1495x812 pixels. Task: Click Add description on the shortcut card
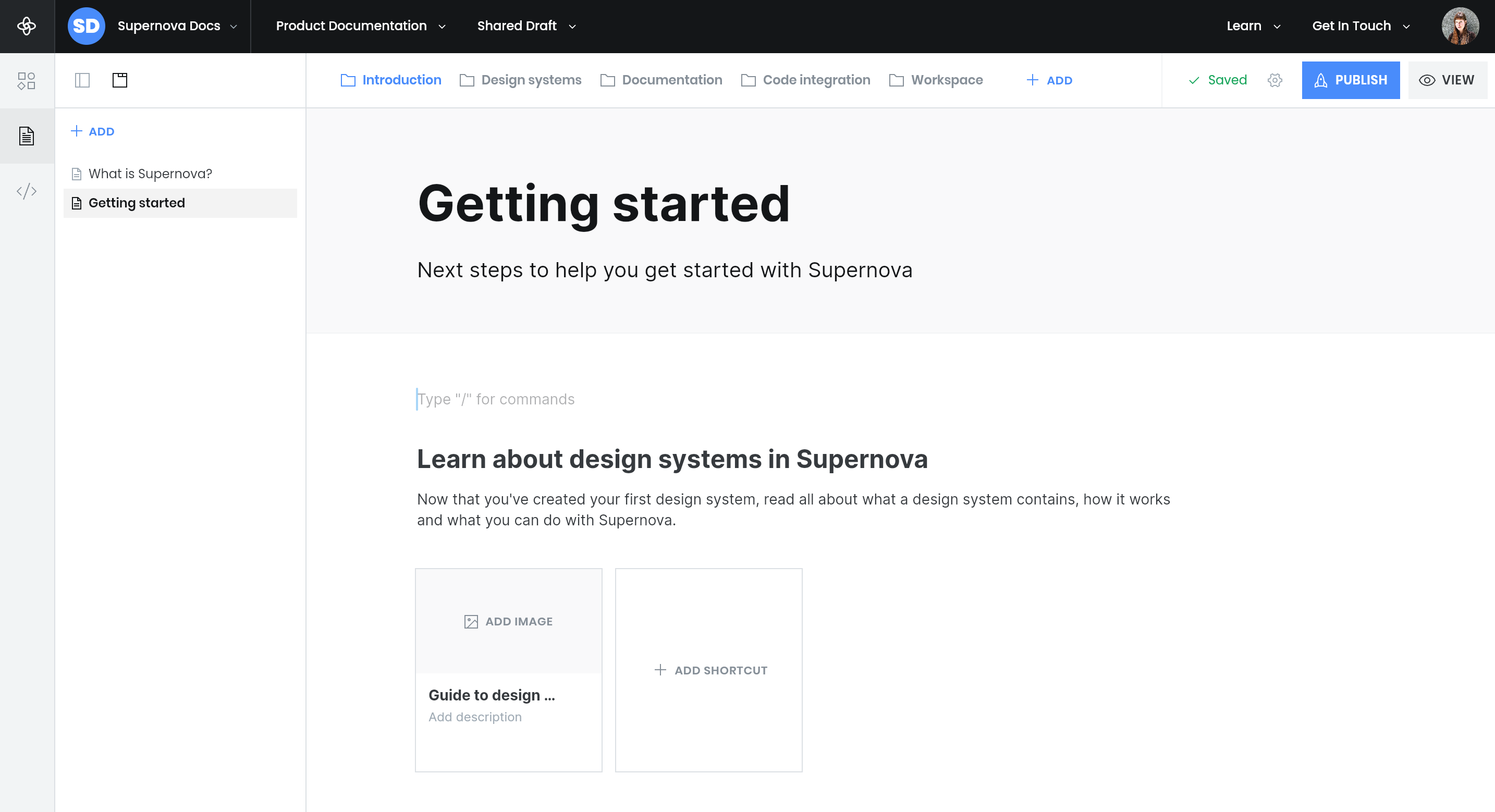click(x=475, y=717)
